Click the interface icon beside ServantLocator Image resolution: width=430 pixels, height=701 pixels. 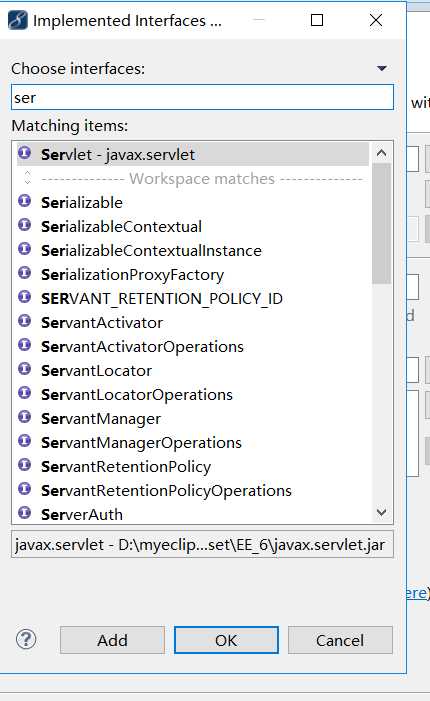coord(25,369)
